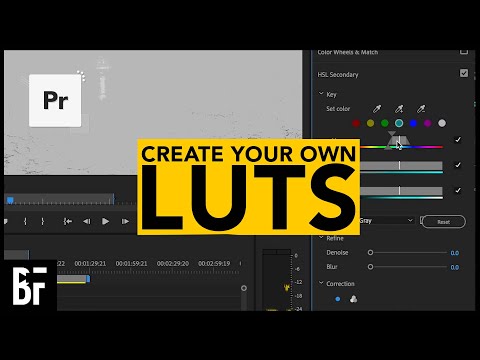Click the Mark Out bracket button
Viewport: 480px width, 360px height.
(42, 221)
